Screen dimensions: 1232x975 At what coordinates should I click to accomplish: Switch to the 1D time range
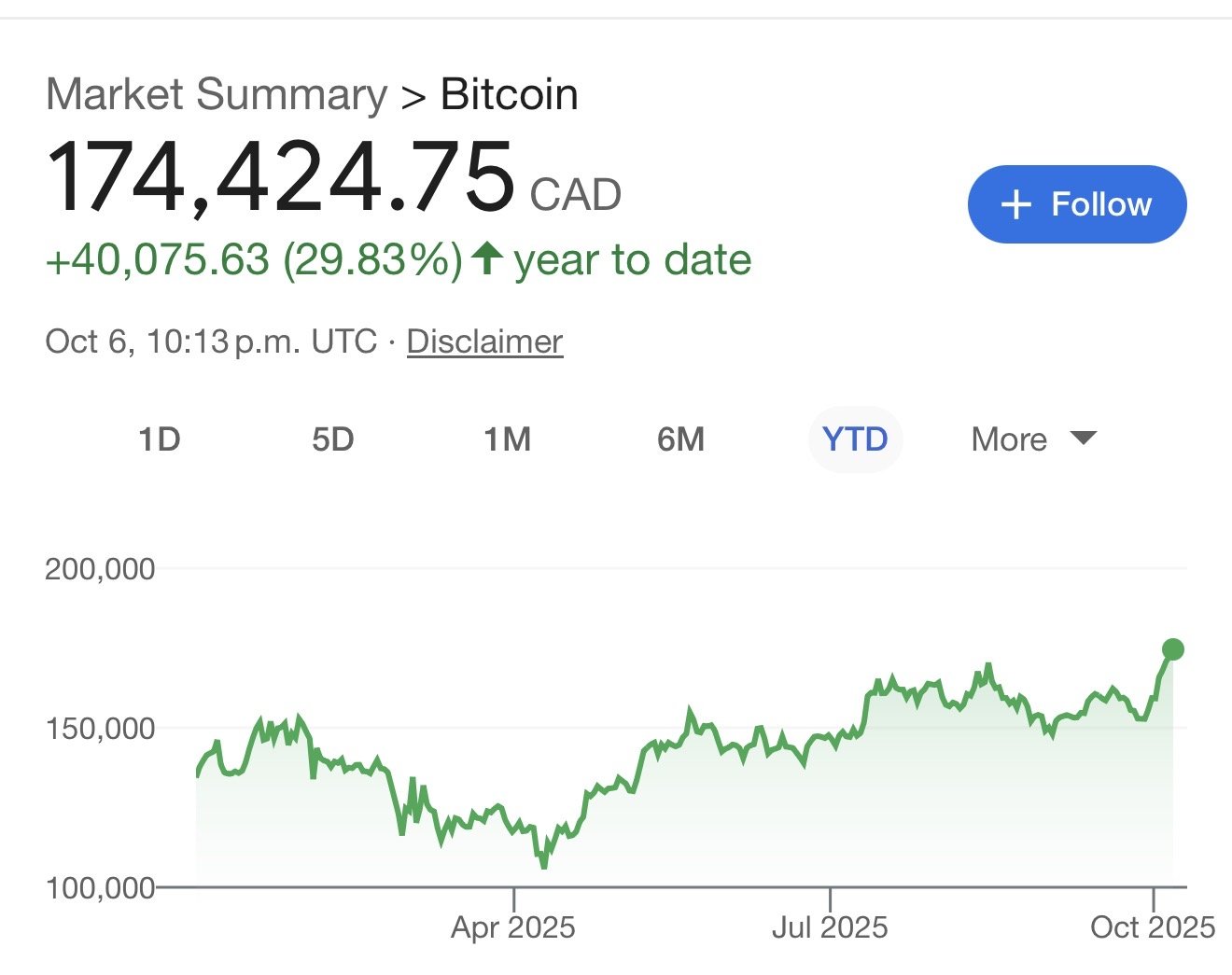[159, 439]
